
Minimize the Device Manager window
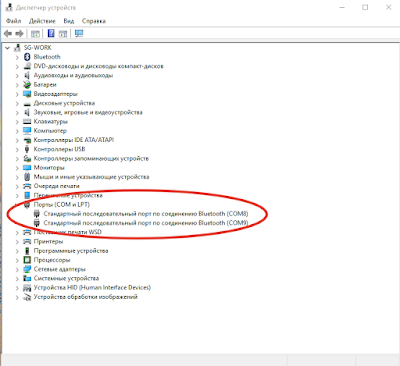(x=342, y=7)
